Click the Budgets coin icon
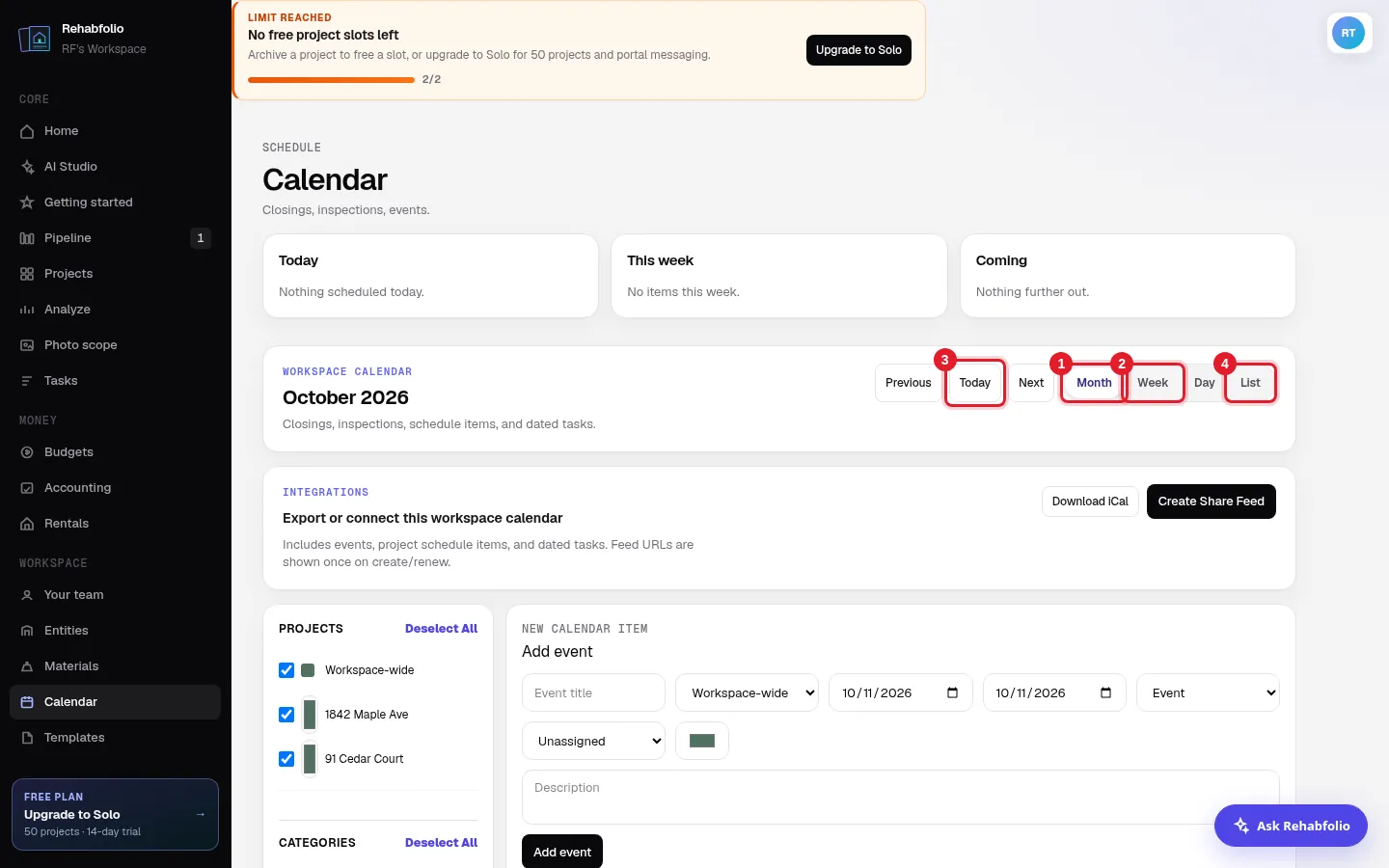Screen dimensions: 1389x868 pyautogui.click(x=27, y=452)
